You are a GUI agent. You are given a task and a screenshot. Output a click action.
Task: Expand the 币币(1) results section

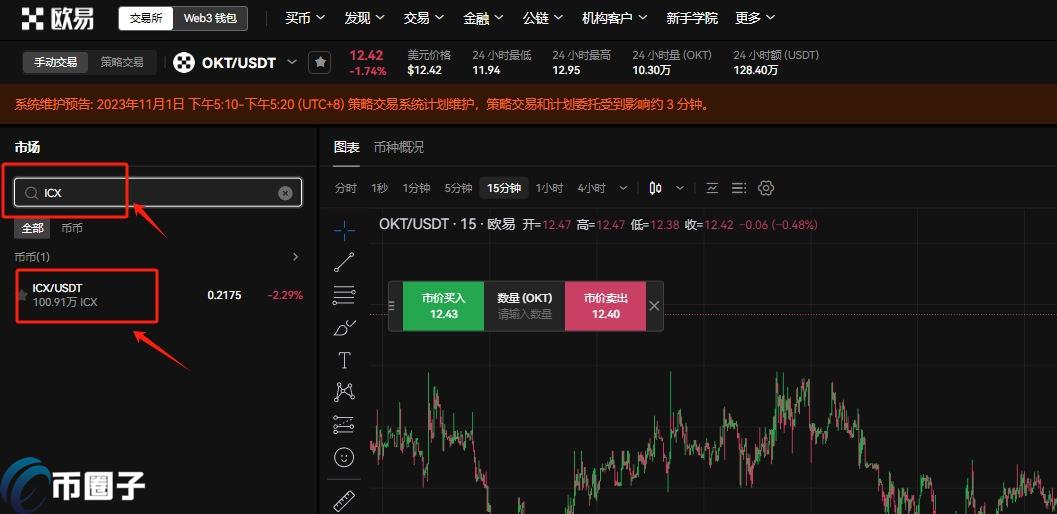[x=295, y=257]
